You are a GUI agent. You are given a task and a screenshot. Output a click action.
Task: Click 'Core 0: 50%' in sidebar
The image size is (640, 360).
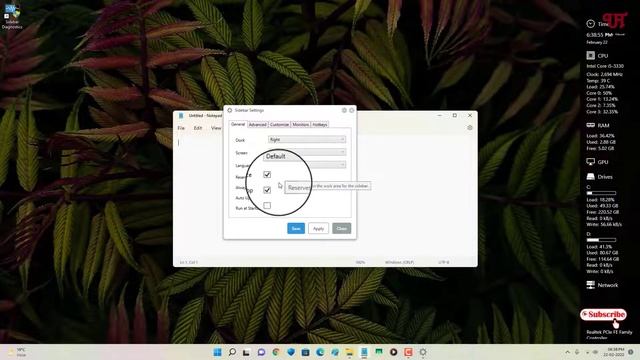pyautogui.click(x=599, y=93)
